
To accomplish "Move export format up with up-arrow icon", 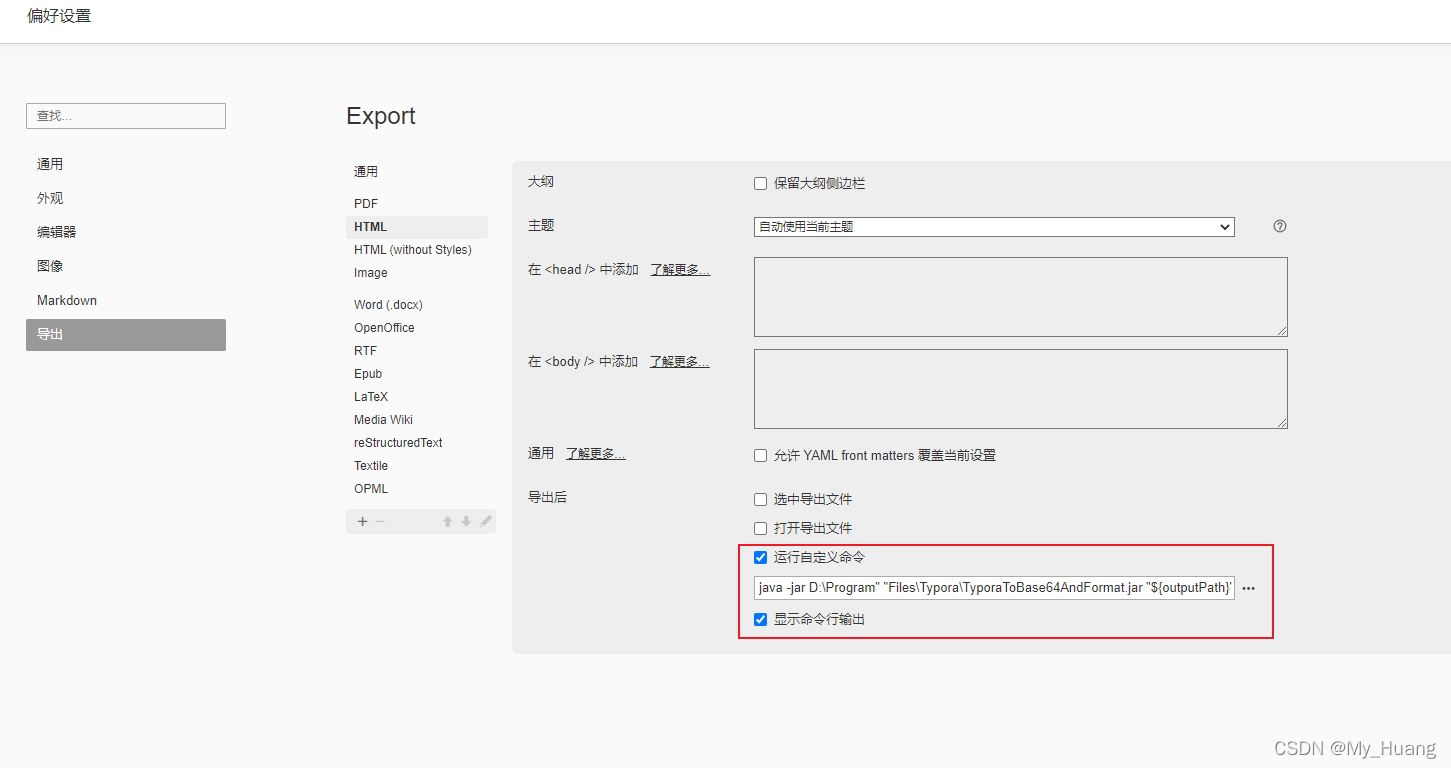I will 447,521.
